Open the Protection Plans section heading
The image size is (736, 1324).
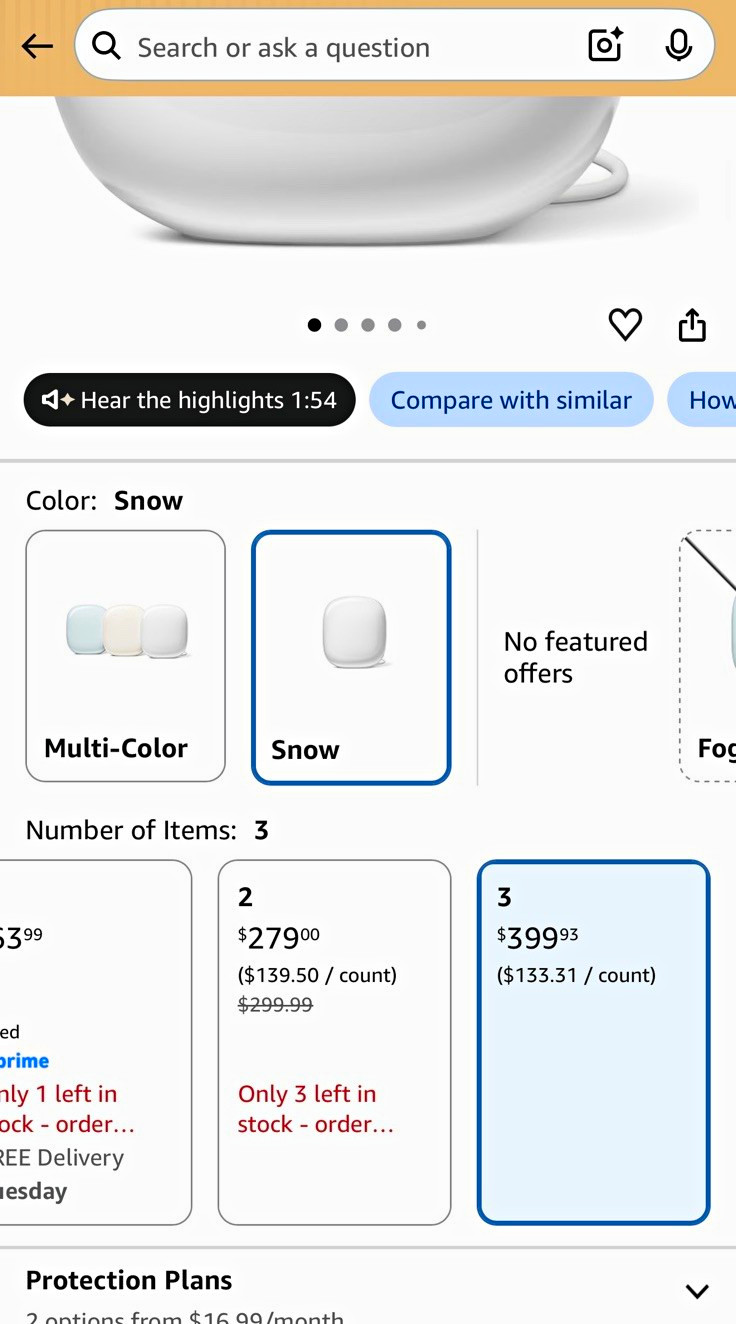click(129, 1280)
